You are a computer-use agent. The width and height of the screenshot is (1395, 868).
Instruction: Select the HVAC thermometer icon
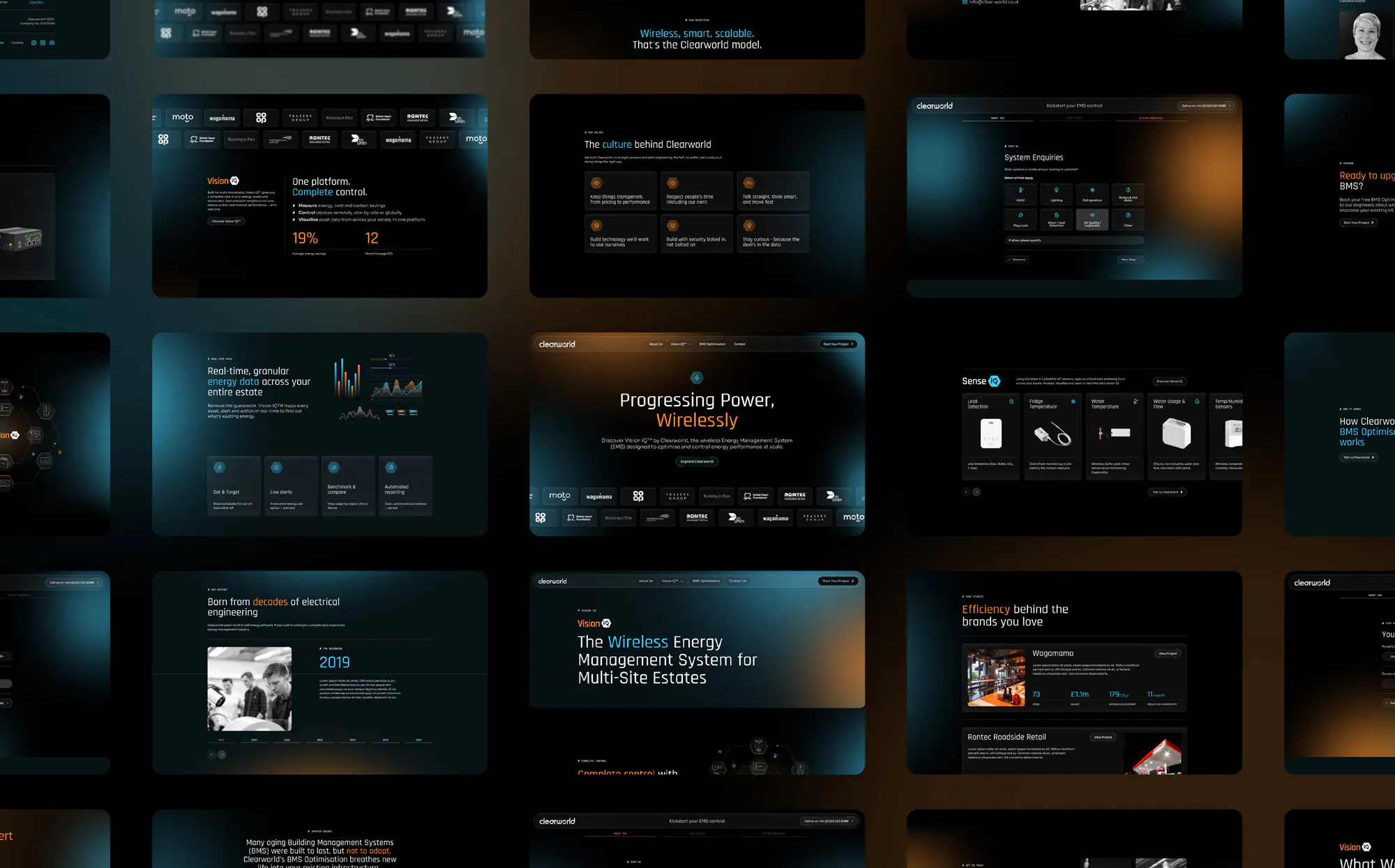(1020, 190)
